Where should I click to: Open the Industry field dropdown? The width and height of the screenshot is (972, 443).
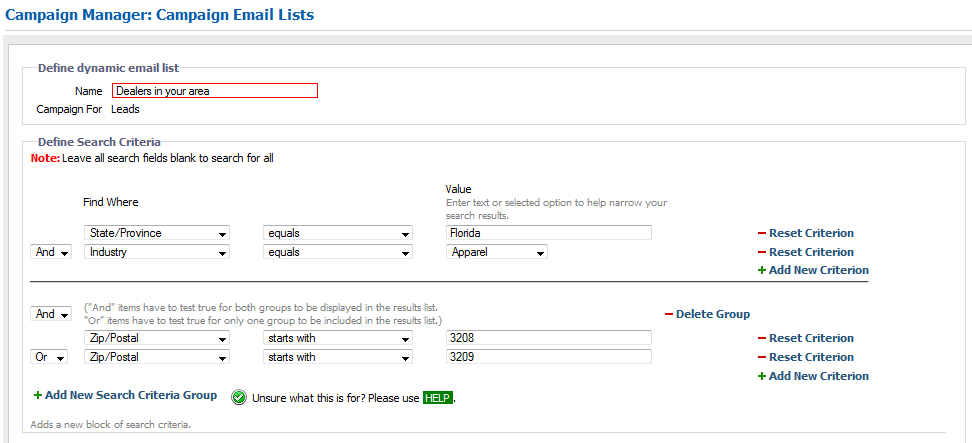[x=157, y=252]
